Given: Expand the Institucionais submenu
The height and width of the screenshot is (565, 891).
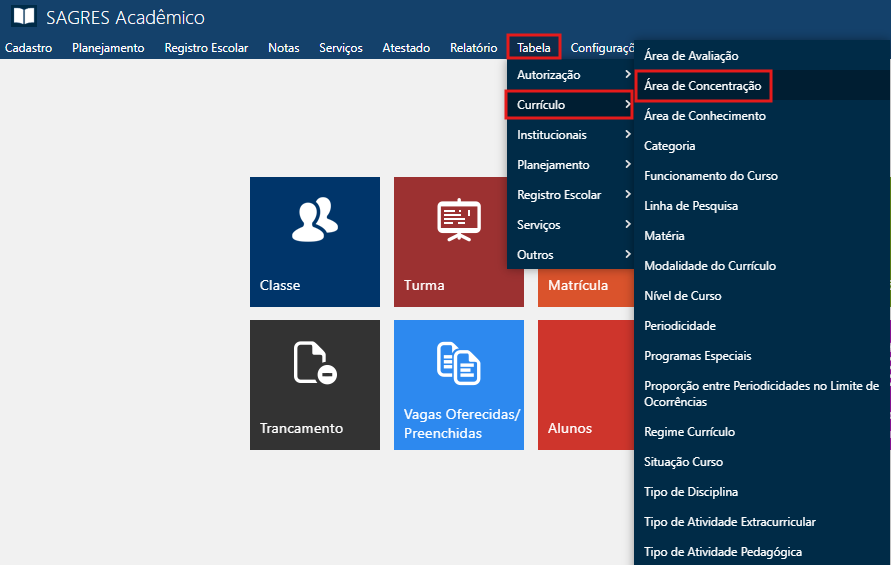Looking at the screenshot, I should click(570, 135).
